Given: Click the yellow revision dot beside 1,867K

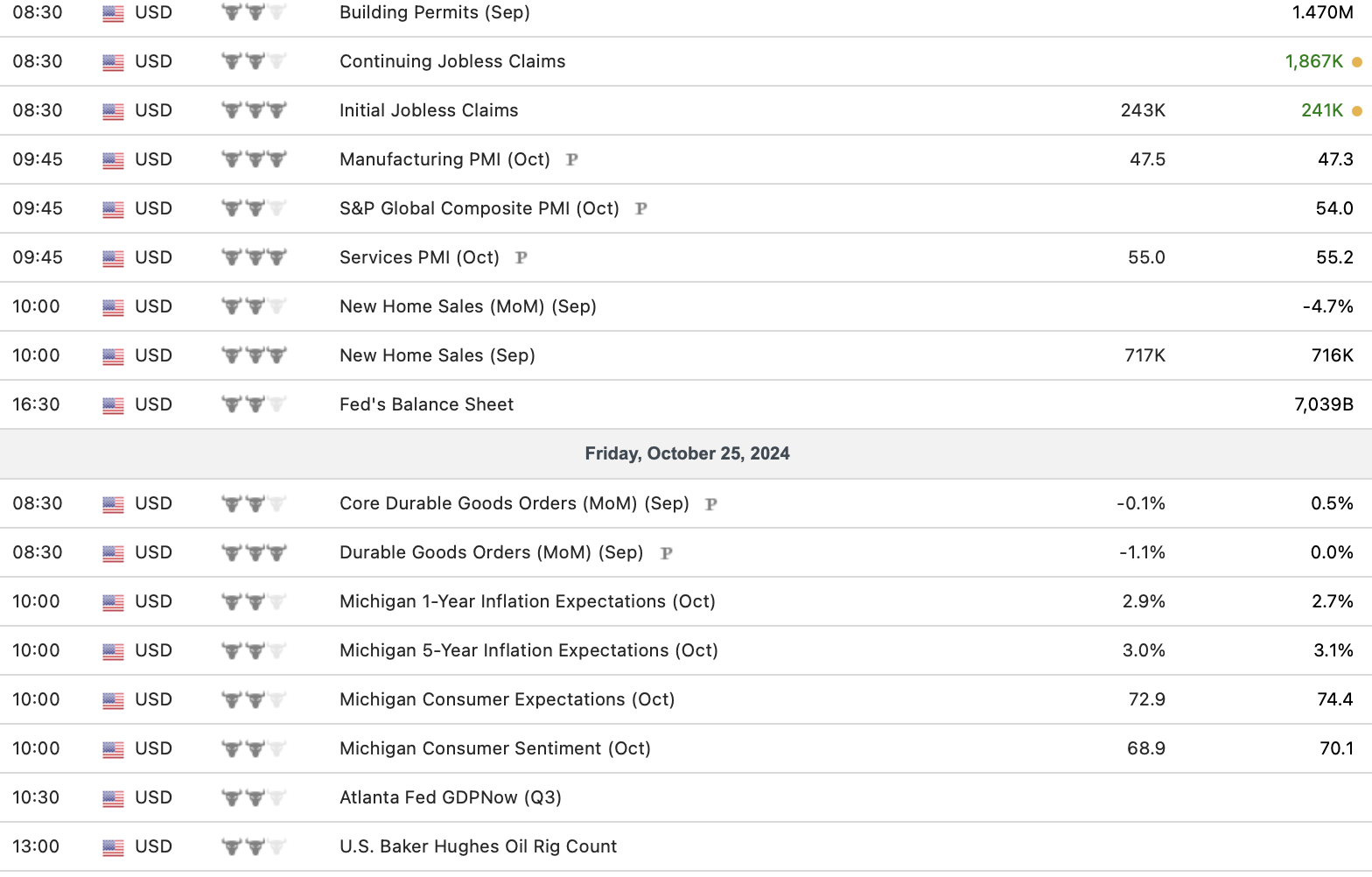Looking at the screenshot, I should [x=1357, y=62].
